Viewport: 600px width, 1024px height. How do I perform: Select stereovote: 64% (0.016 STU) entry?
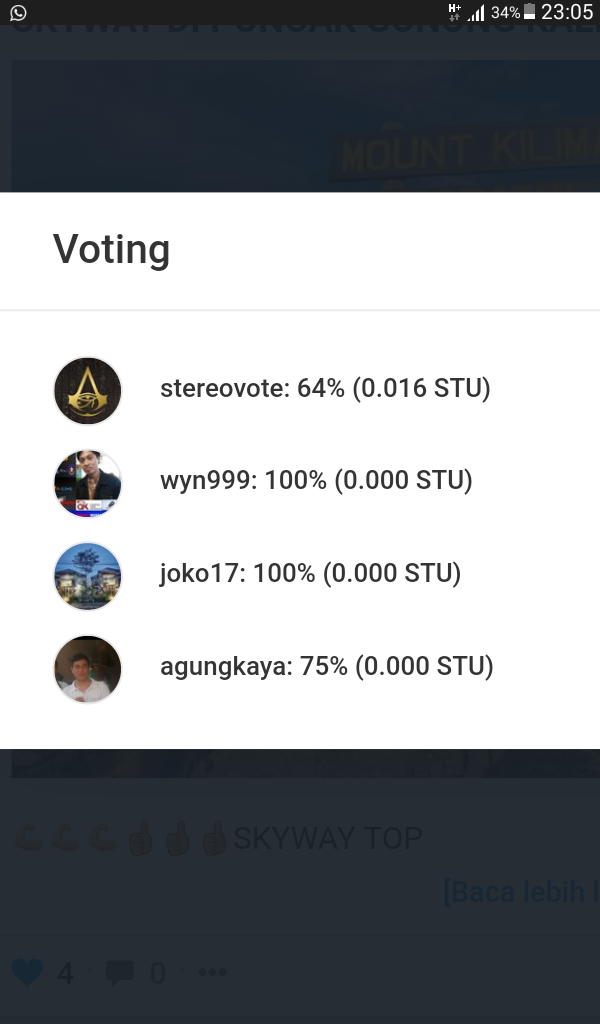(x=325, y=389)
